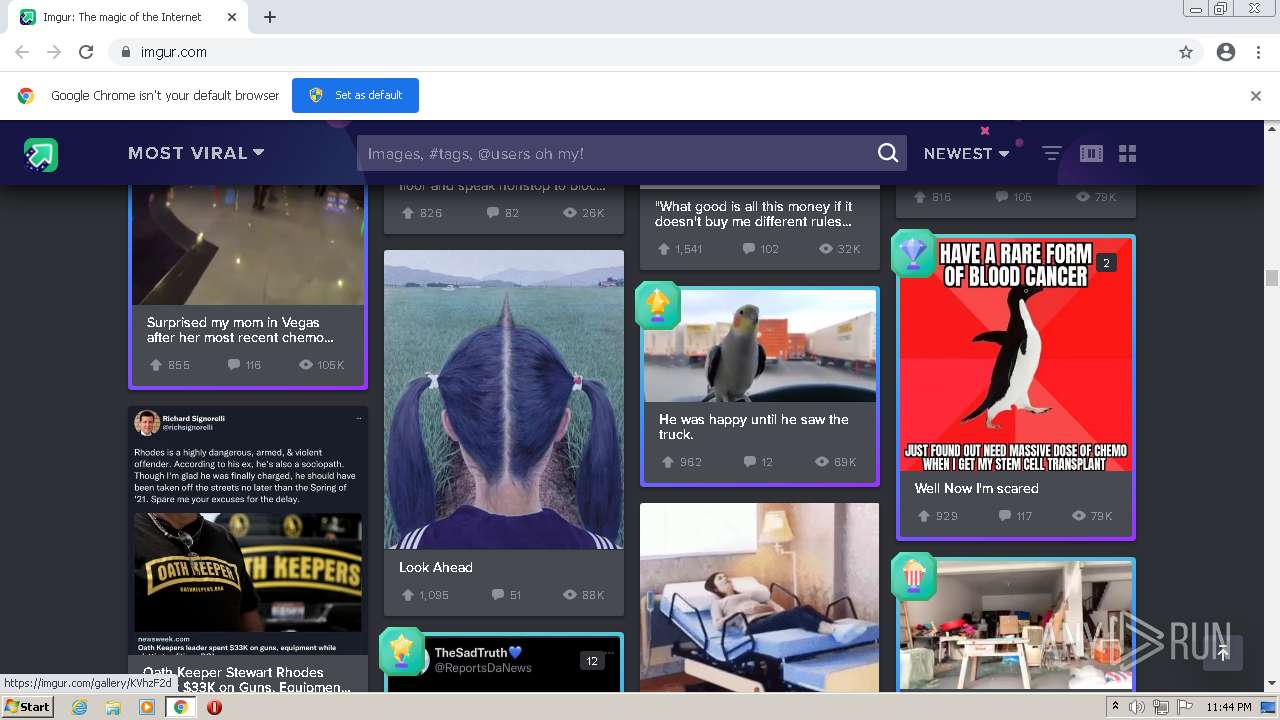Open the Vegas chemo surprise post thumbnail

coord(248,245)
